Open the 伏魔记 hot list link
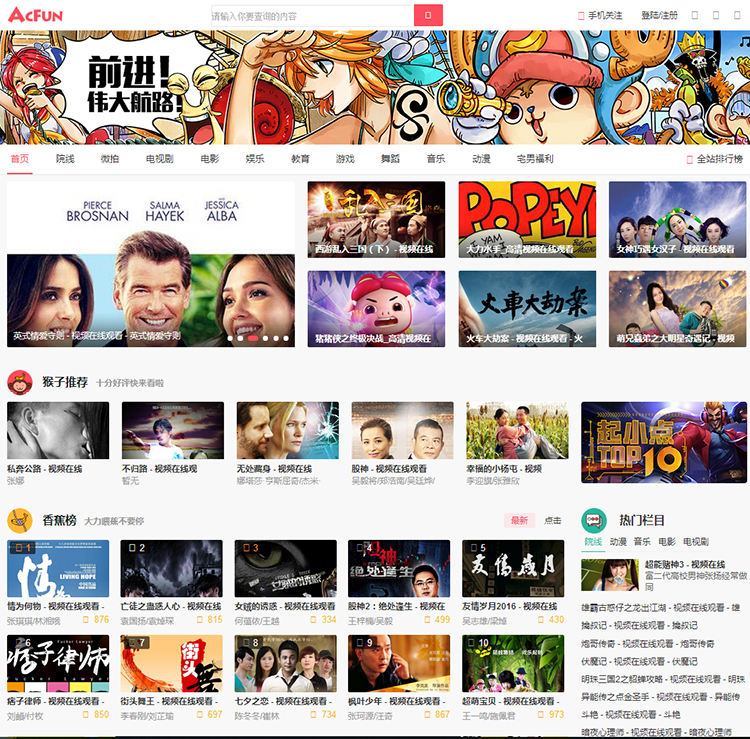This screenshot has width=750, height=739. 640,662
